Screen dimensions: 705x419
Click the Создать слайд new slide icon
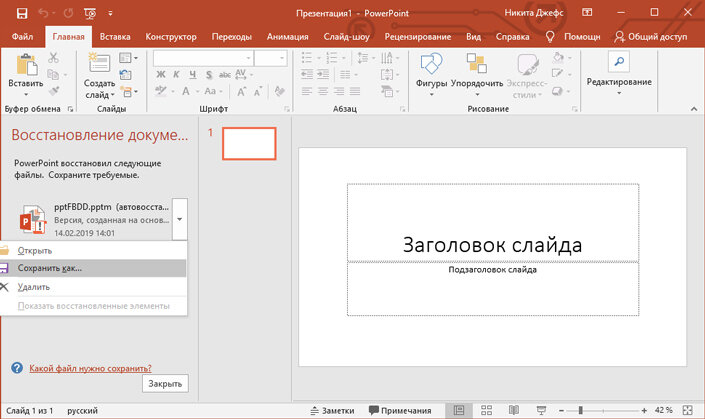99,62
